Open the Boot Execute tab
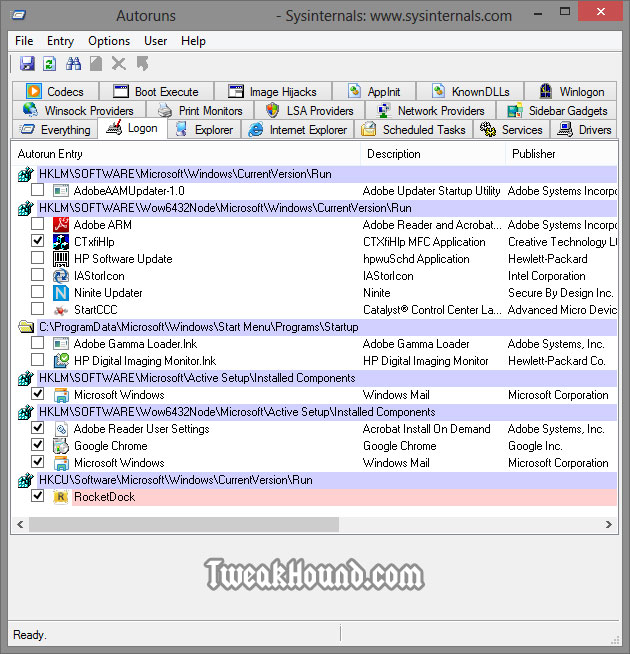630x654 pixels. tap(156, 91)
